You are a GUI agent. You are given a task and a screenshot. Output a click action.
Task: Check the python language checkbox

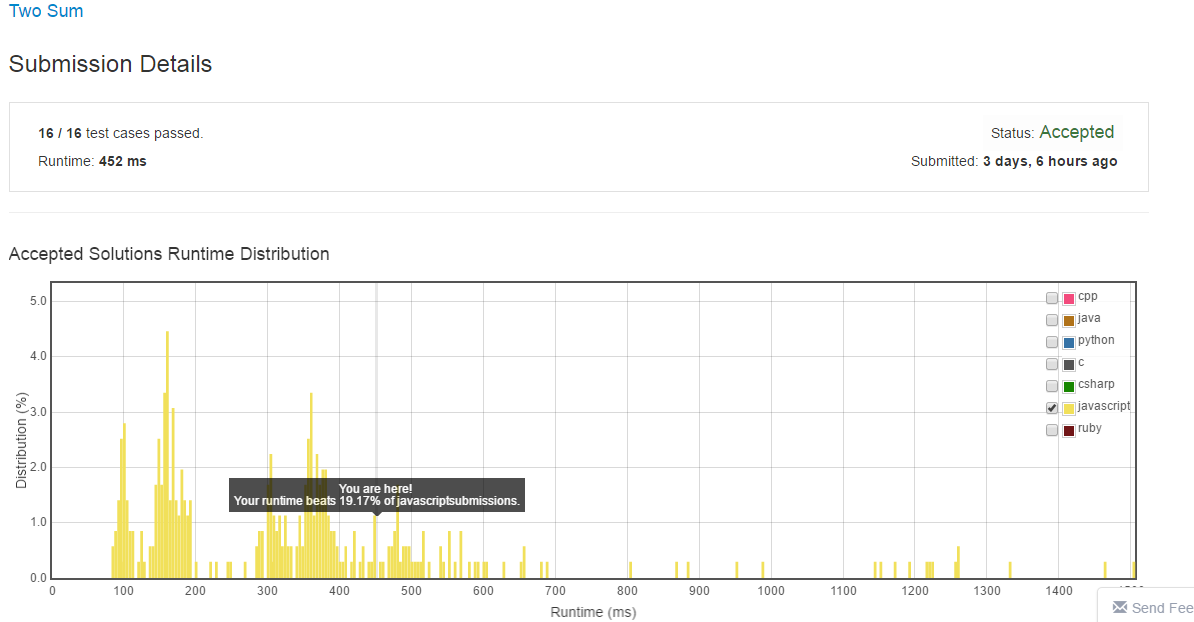click(1051, 342)
